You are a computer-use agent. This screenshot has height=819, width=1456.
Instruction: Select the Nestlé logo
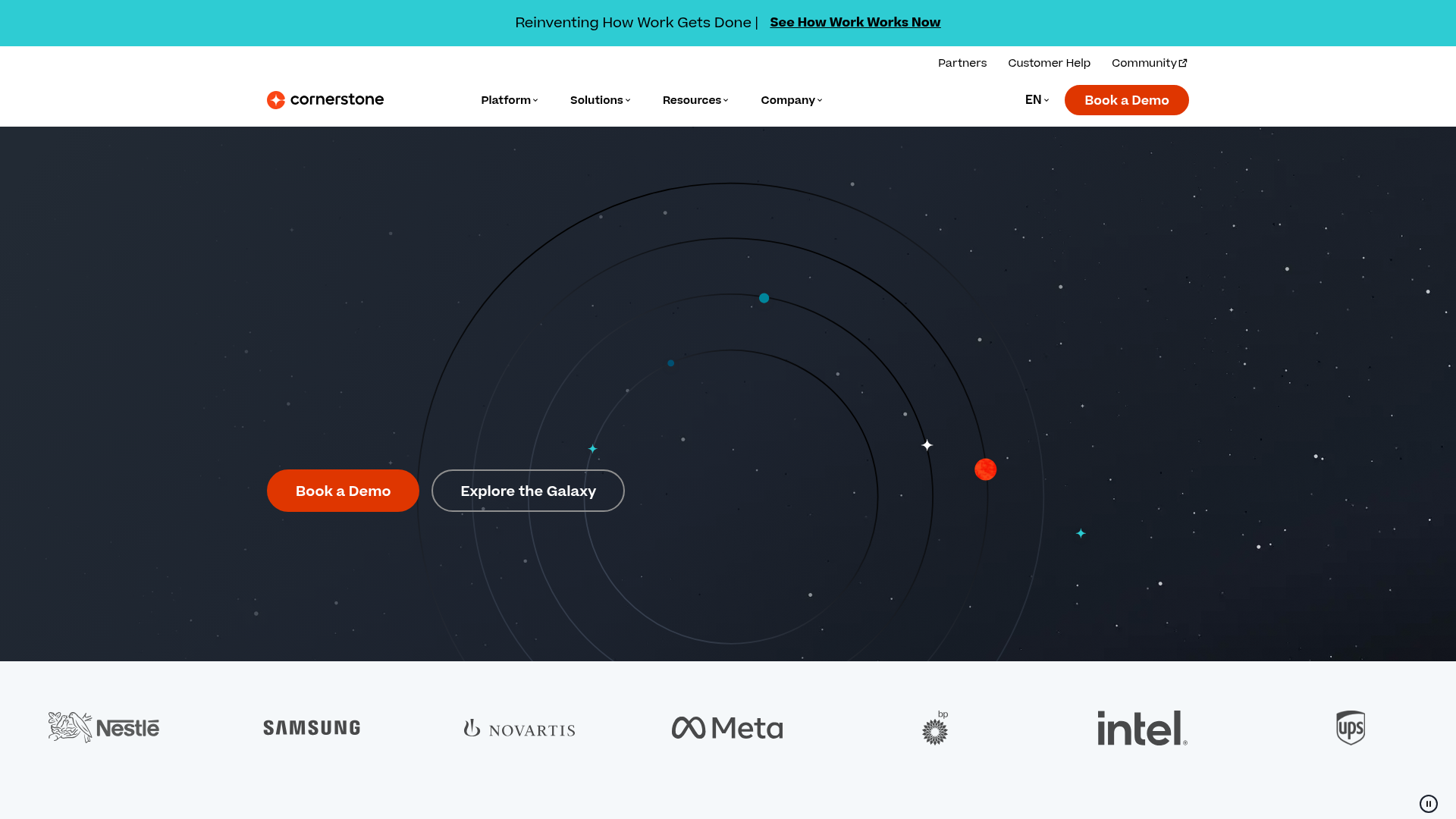click(103, 727)
